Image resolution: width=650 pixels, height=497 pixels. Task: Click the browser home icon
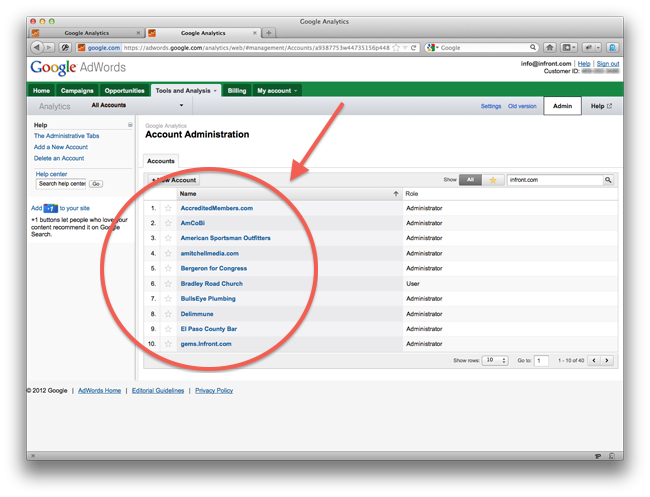point(550,48)
